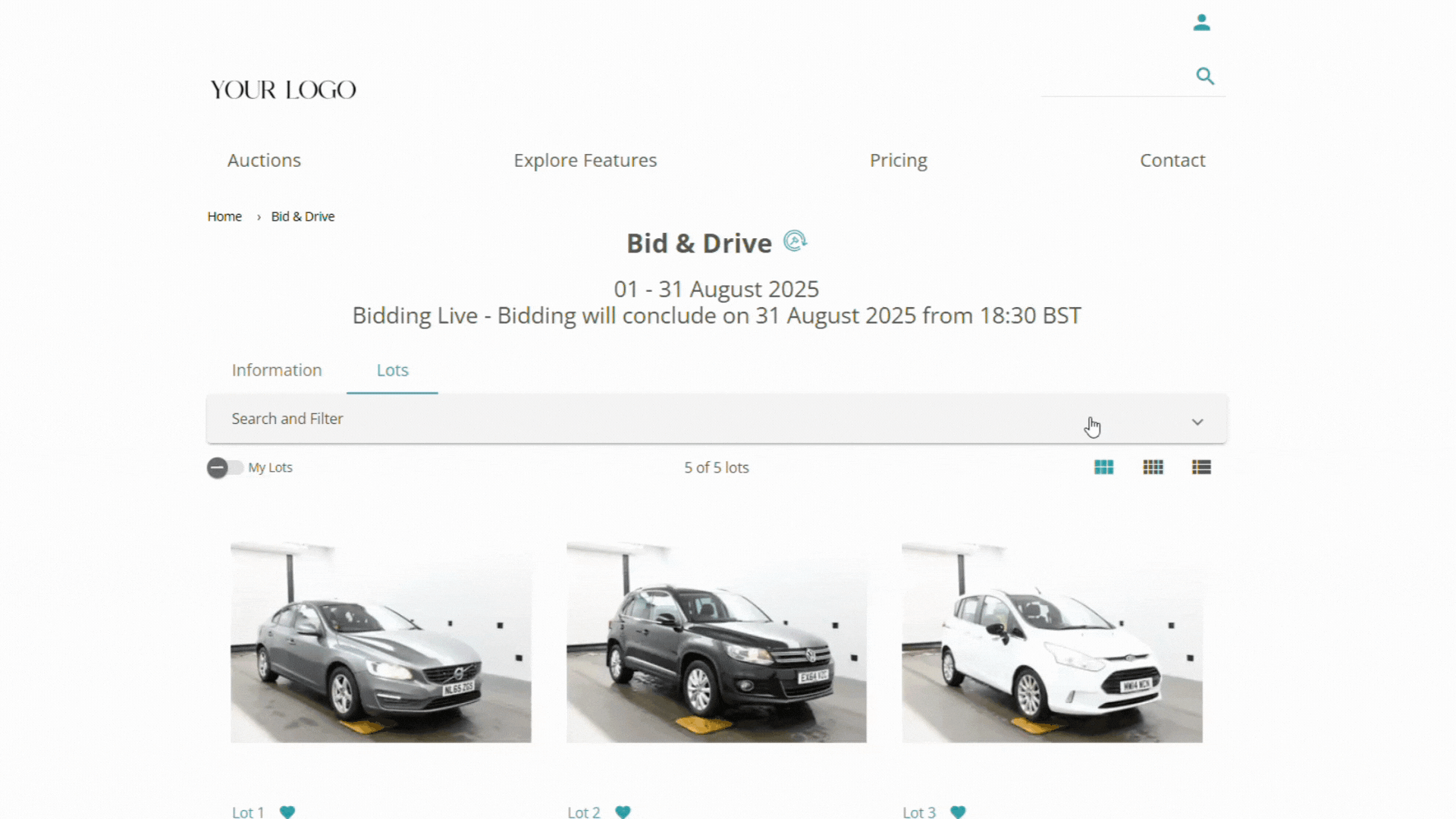Click the auction refresh icon beside Bid & Drive
1456x819 pixels.
[x=795, y=241]
